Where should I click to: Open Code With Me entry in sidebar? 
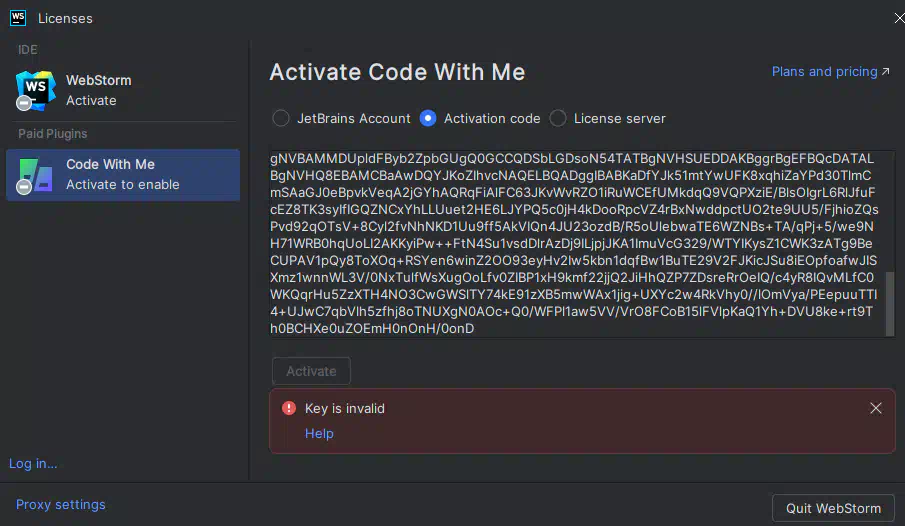click(x=123, y=175)
